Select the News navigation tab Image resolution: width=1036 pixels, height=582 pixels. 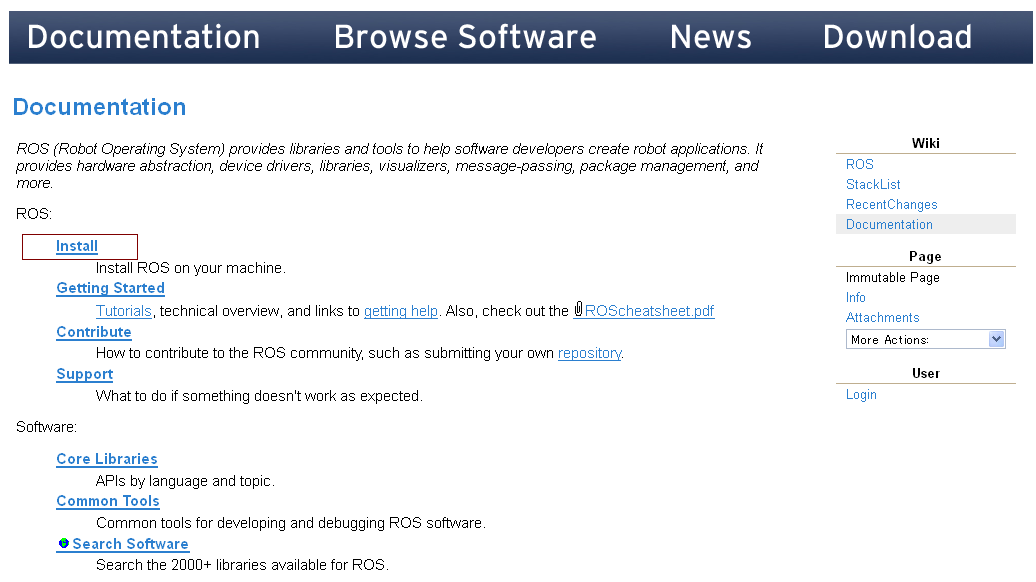pos(710,37)
